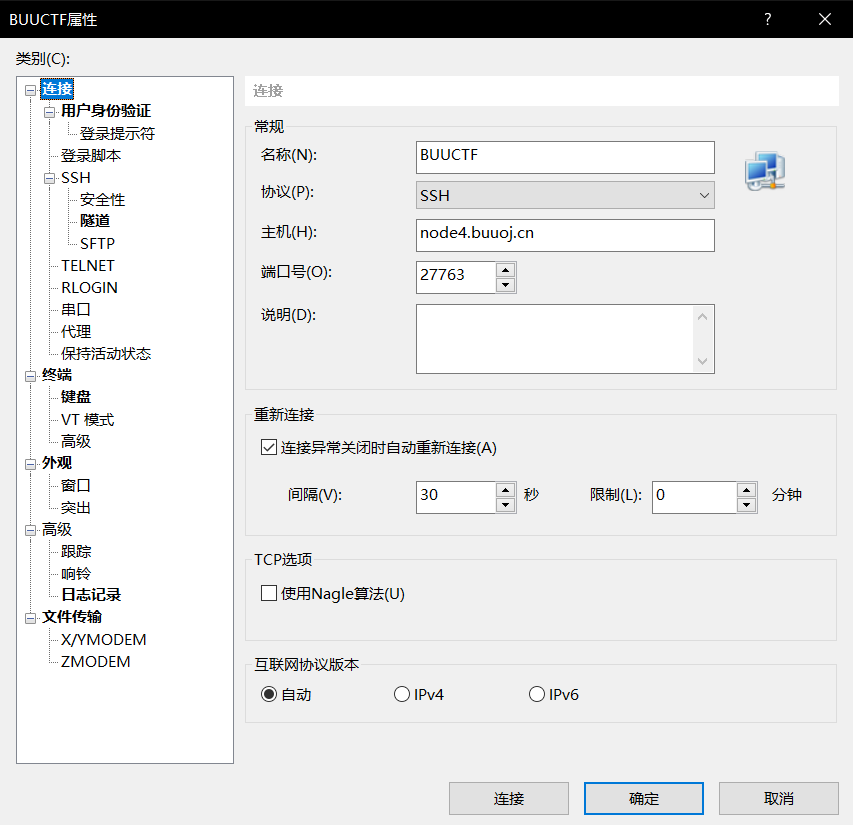Increase the 限制 minutes value
The height and width of the screenshot is (825, 853).
(746, 491)
